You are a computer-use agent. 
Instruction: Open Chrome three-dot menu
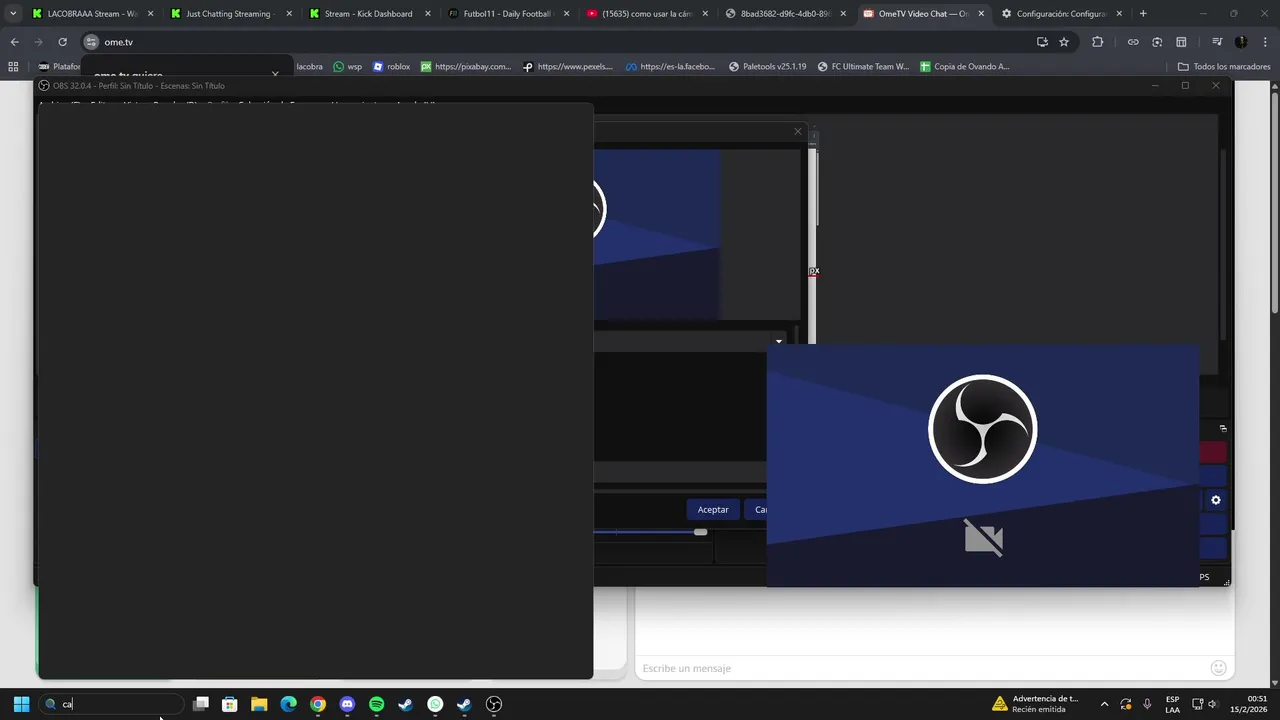(1264, 42)
